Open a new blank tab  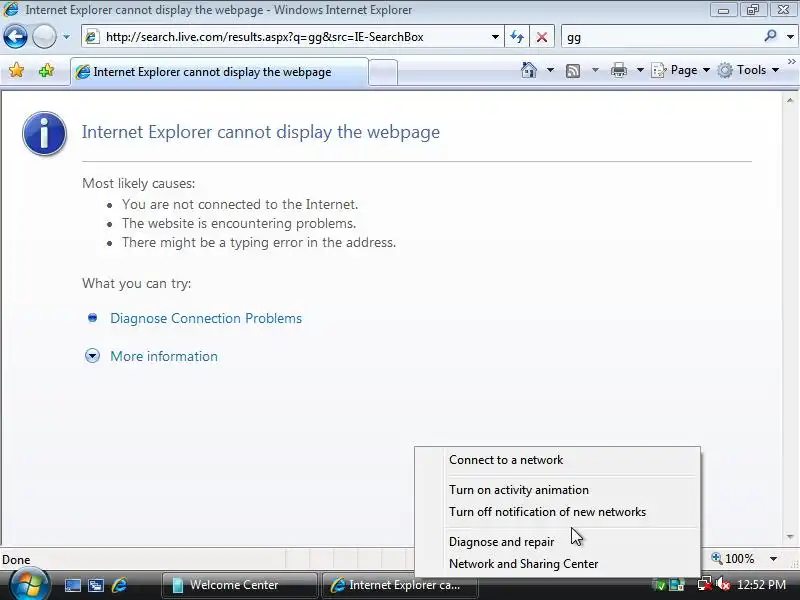point(383,72)
